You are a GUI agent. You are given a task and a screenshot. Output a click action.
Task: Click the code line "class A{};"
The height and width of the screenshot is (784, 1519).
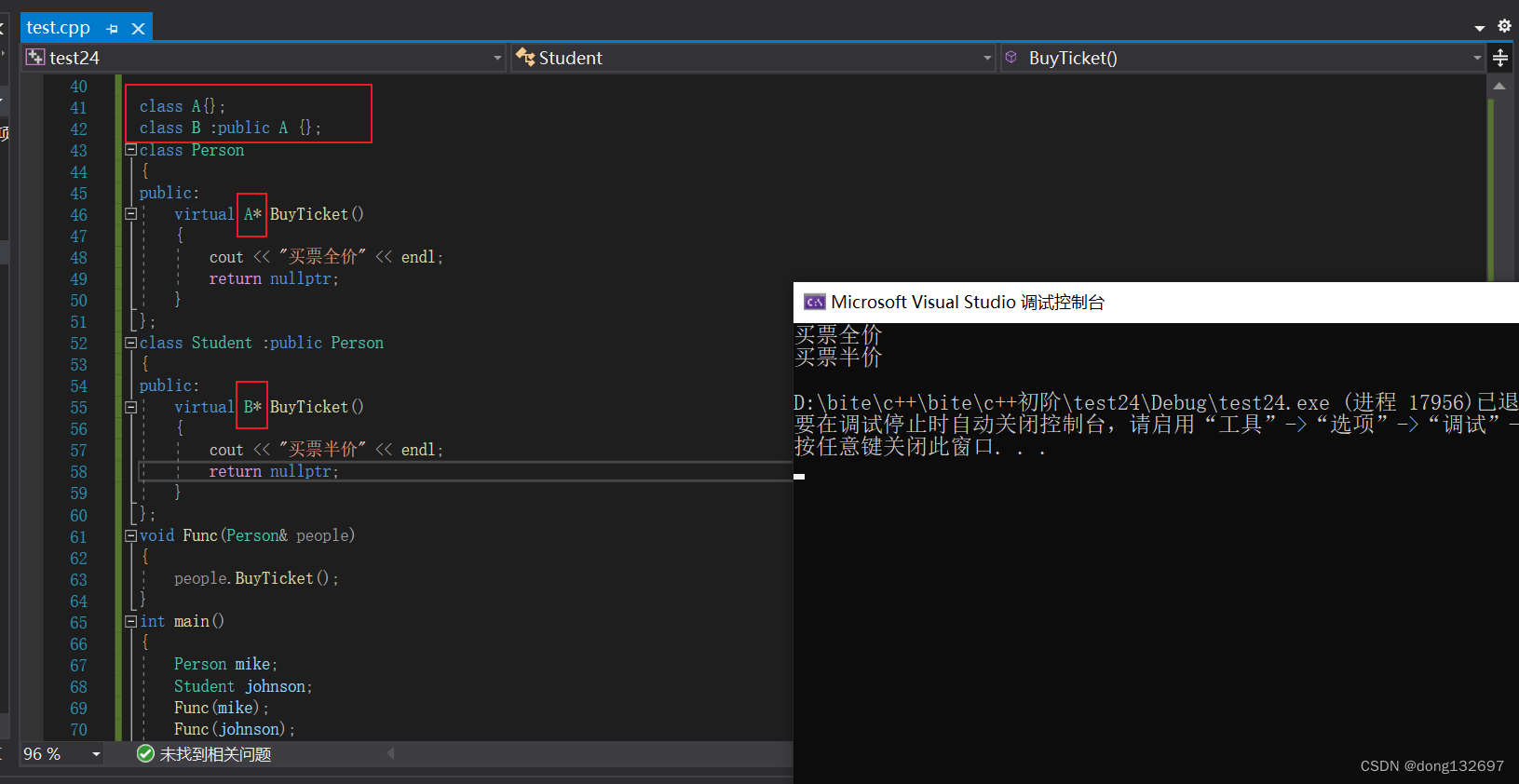point(183,106)
